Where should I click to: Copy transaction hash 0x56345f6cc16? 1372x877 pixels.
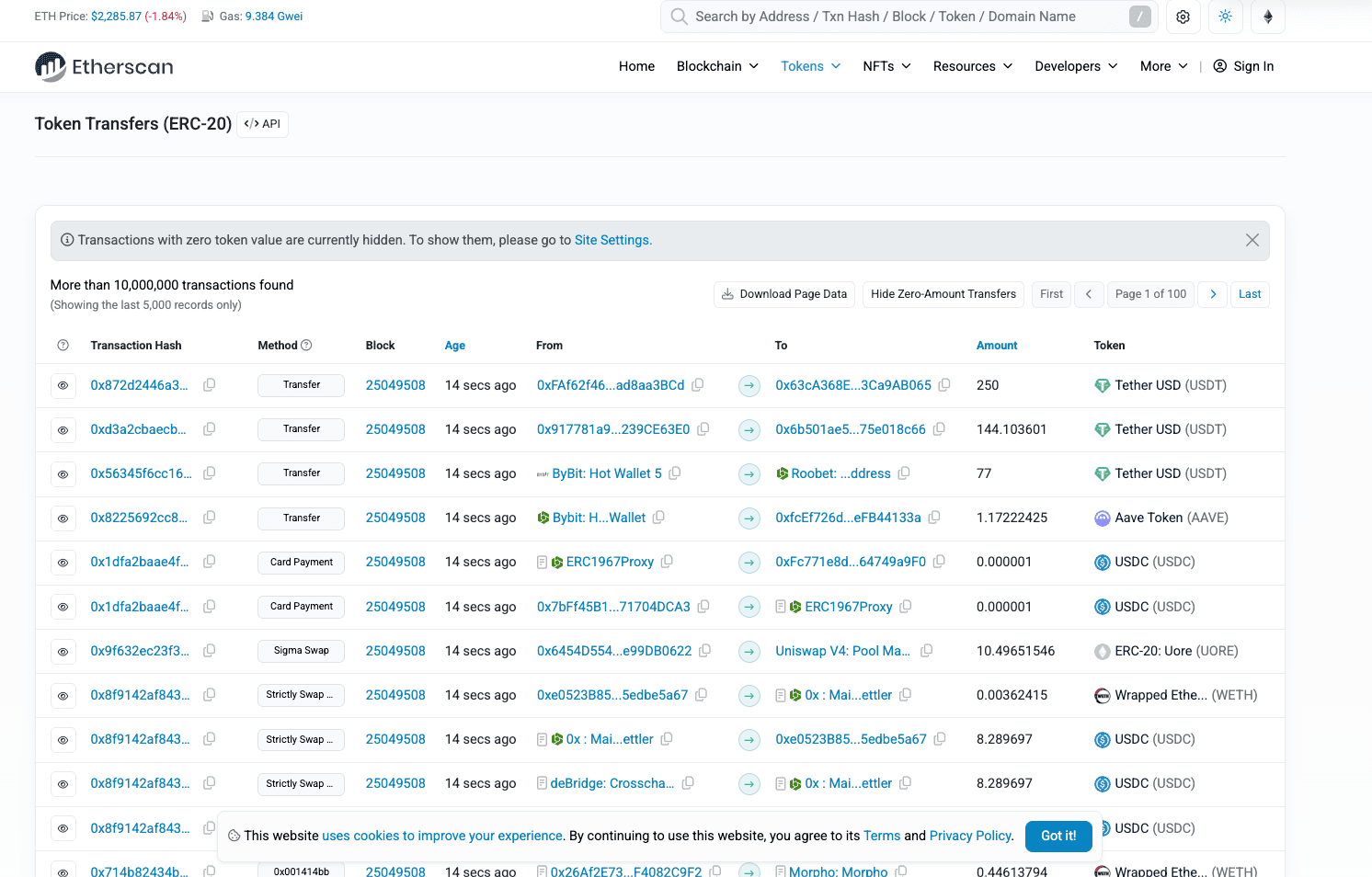[210, 473]
